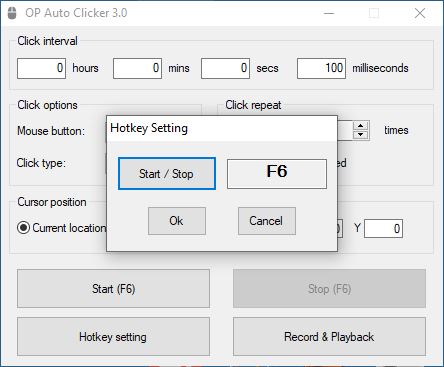Image resolution: width=444 pixels, height=367 pixels.
Task: Click the secs input field
Action: click(225, 68)
